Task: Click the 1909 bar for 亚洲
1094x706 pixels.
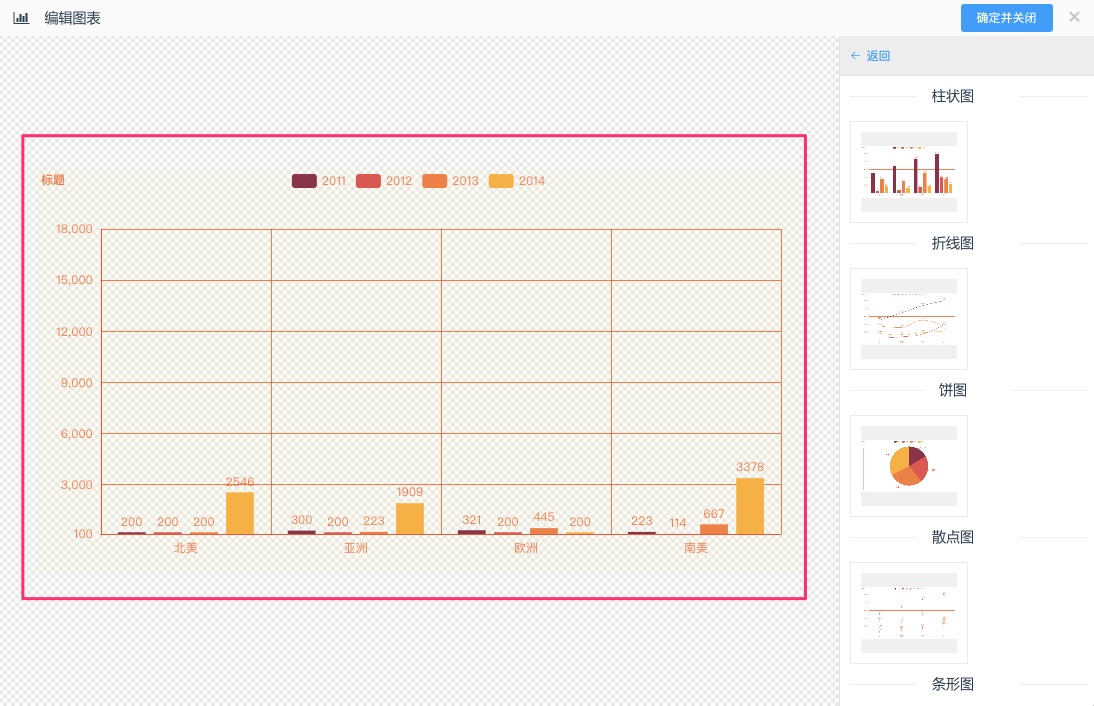Action: tap(410, 518)
